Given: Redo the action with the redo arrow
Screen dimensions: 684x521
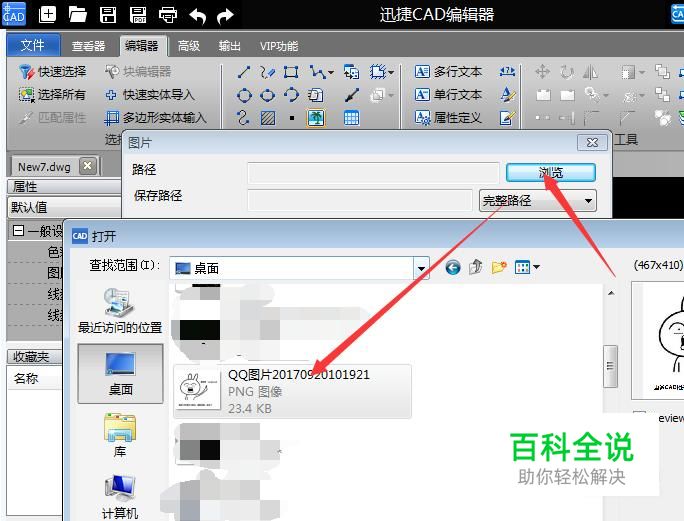Looking at the screenshot, I should pos(225,16).
